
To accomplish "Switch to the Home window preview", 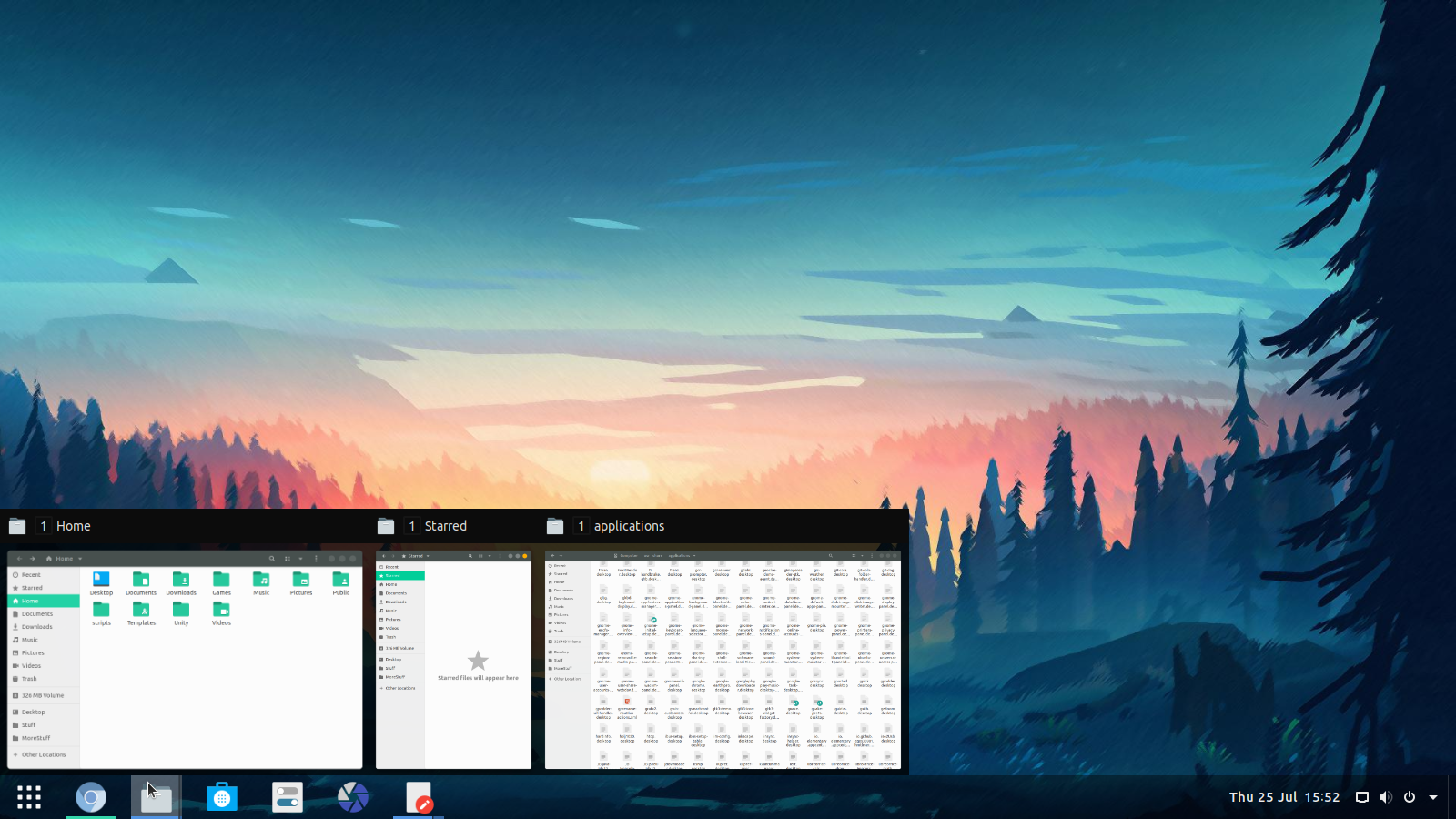I will pyautogui.click(x=185, y=660).
